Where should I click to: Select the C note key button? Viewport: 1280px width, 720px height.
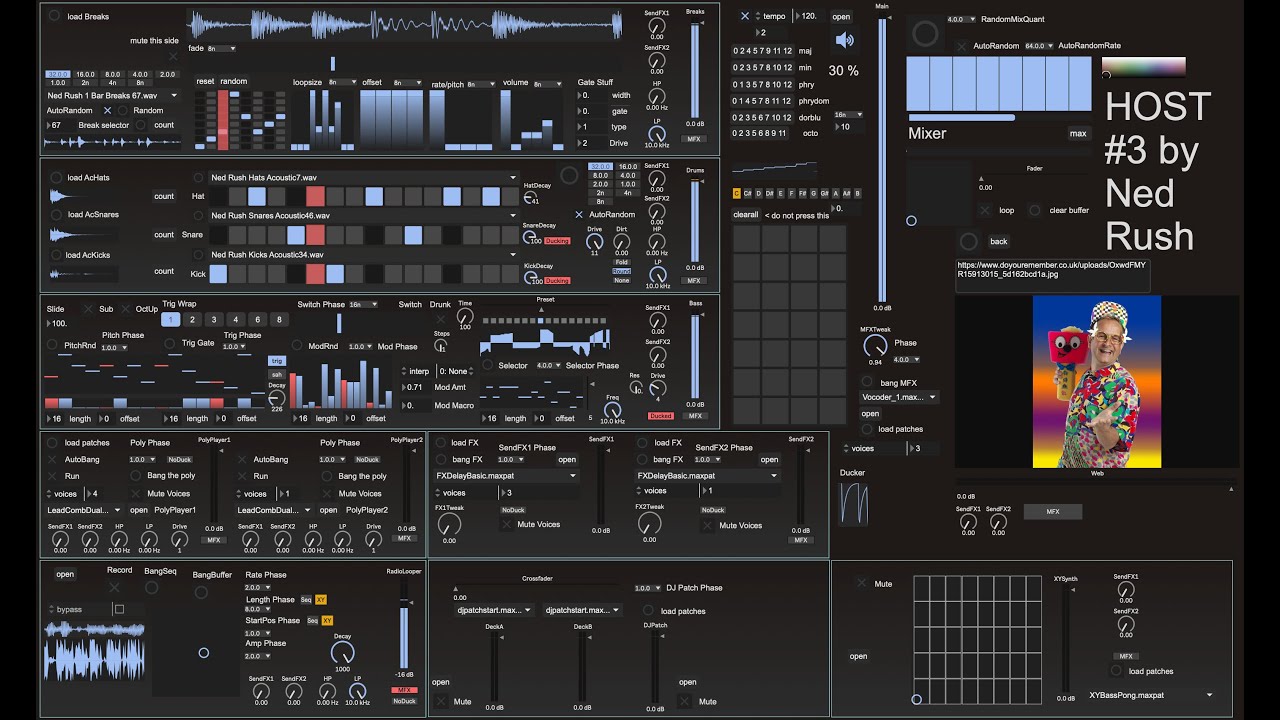tap(737, 193)
